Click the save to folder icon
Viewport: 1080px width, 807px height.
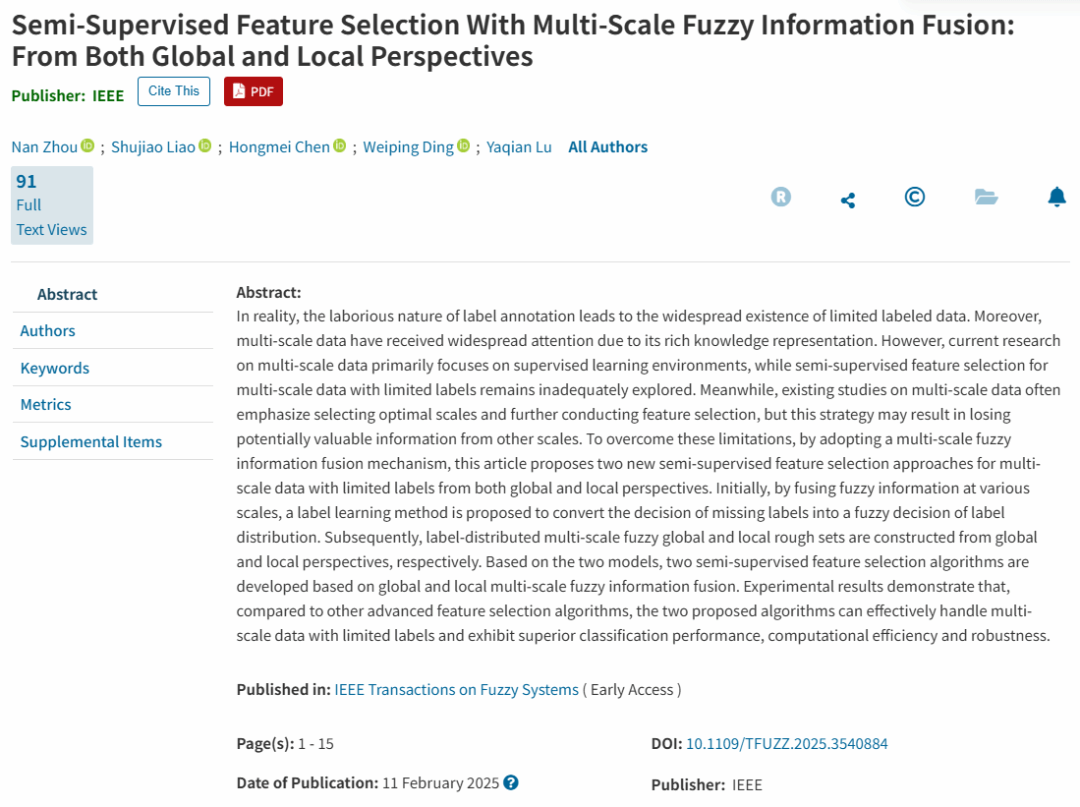point(986,197)
